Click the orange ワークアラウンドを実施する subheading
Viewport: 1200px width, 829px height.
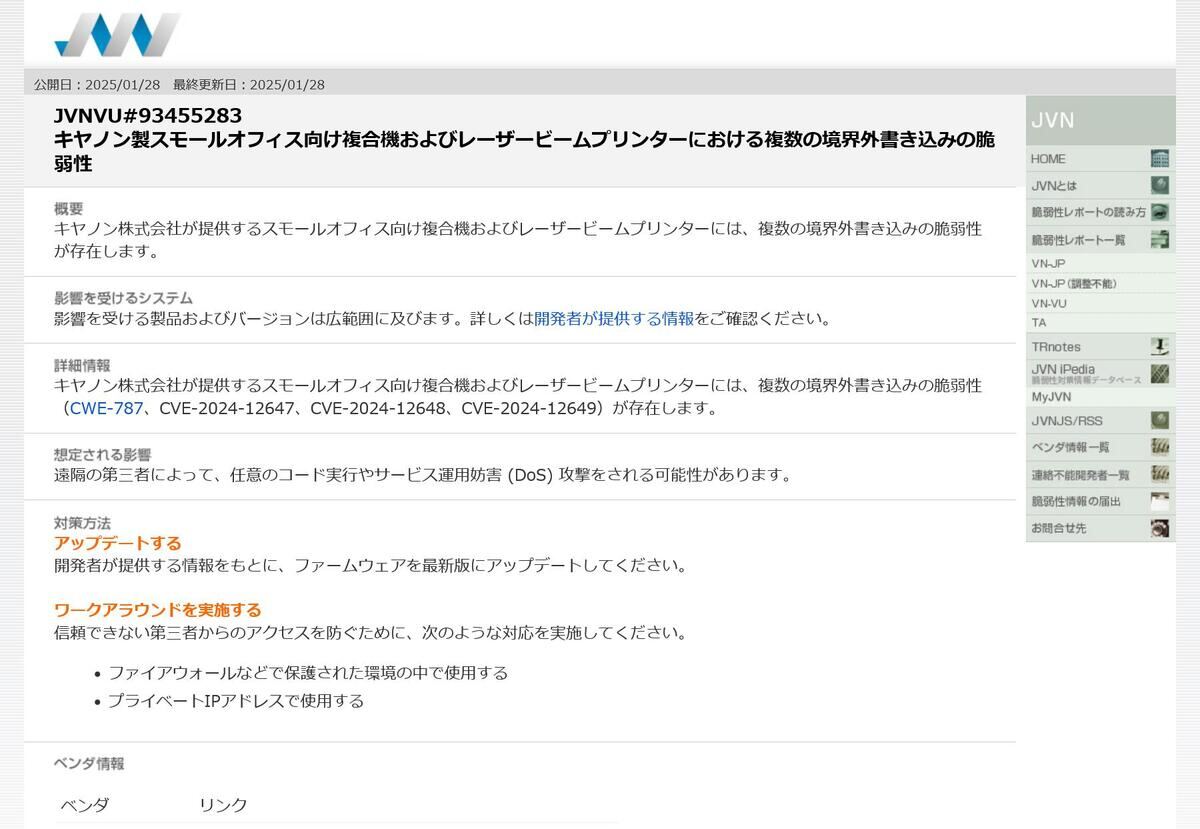[158, 610]
